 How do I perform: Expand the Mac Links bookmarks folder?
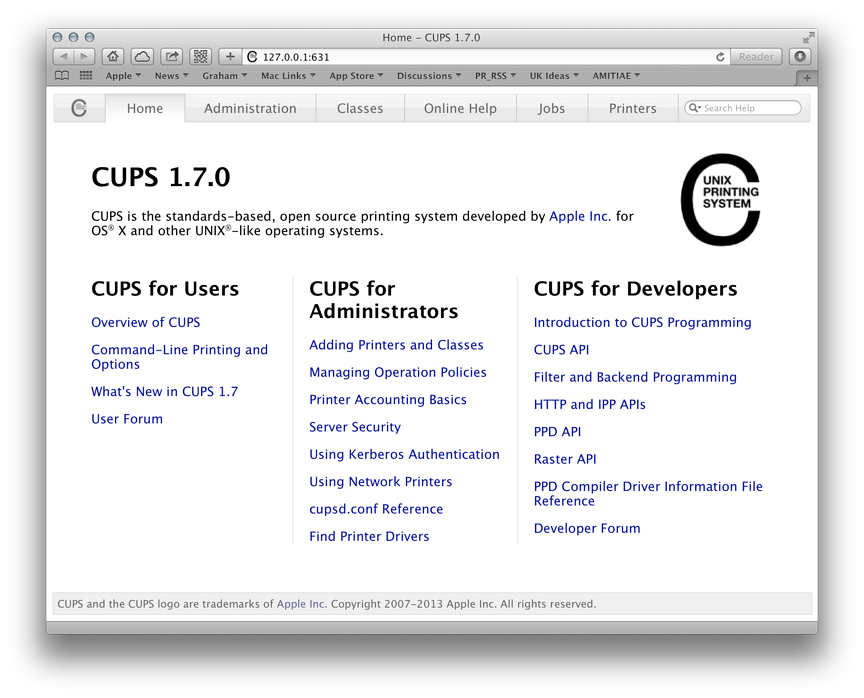click(x=288, y=76)
